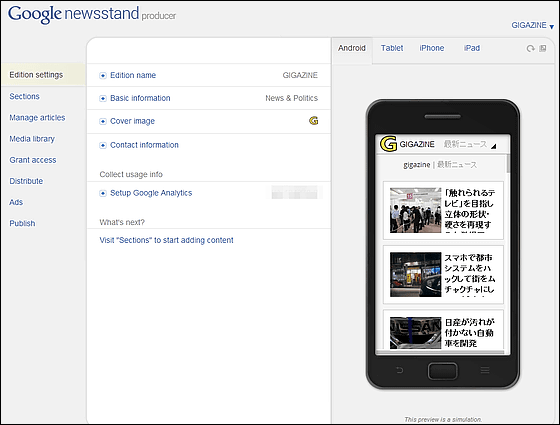The width and height of the screenshot is (560, 425).
Task: Open Publish in the sidebar
Action: pyautogui.click(x=22, y=223)
